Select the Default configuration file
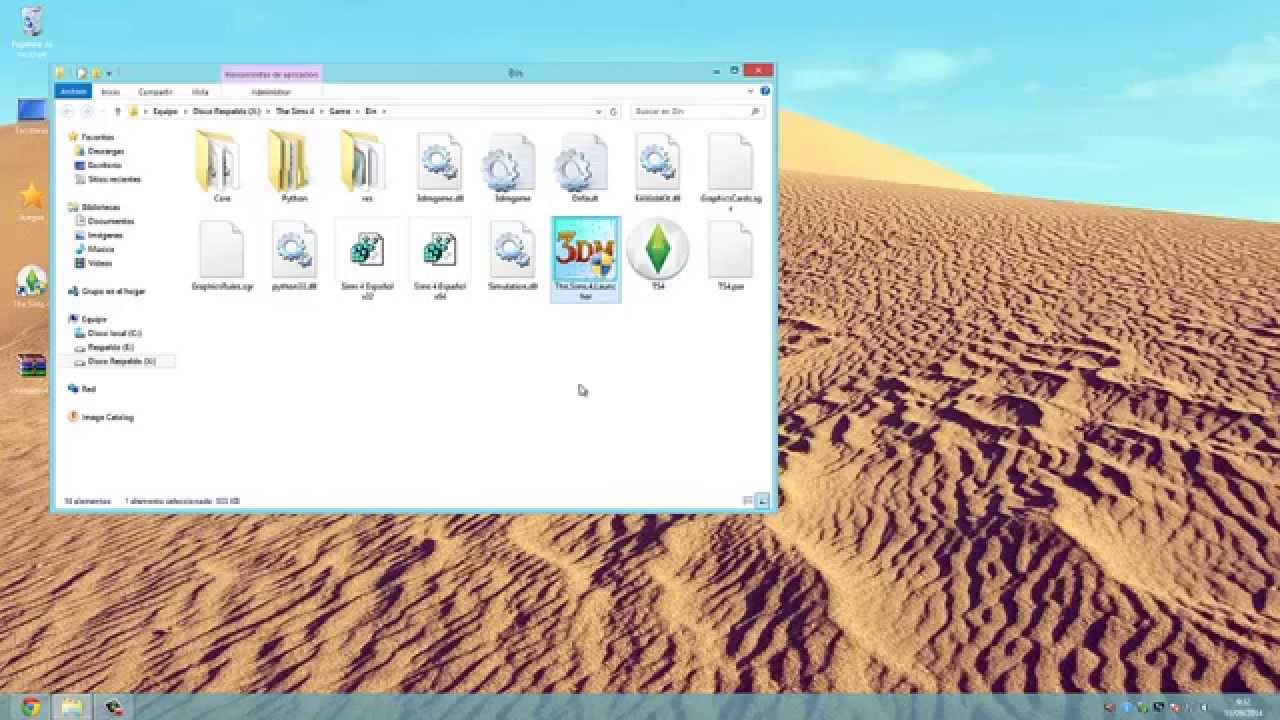 585,168
